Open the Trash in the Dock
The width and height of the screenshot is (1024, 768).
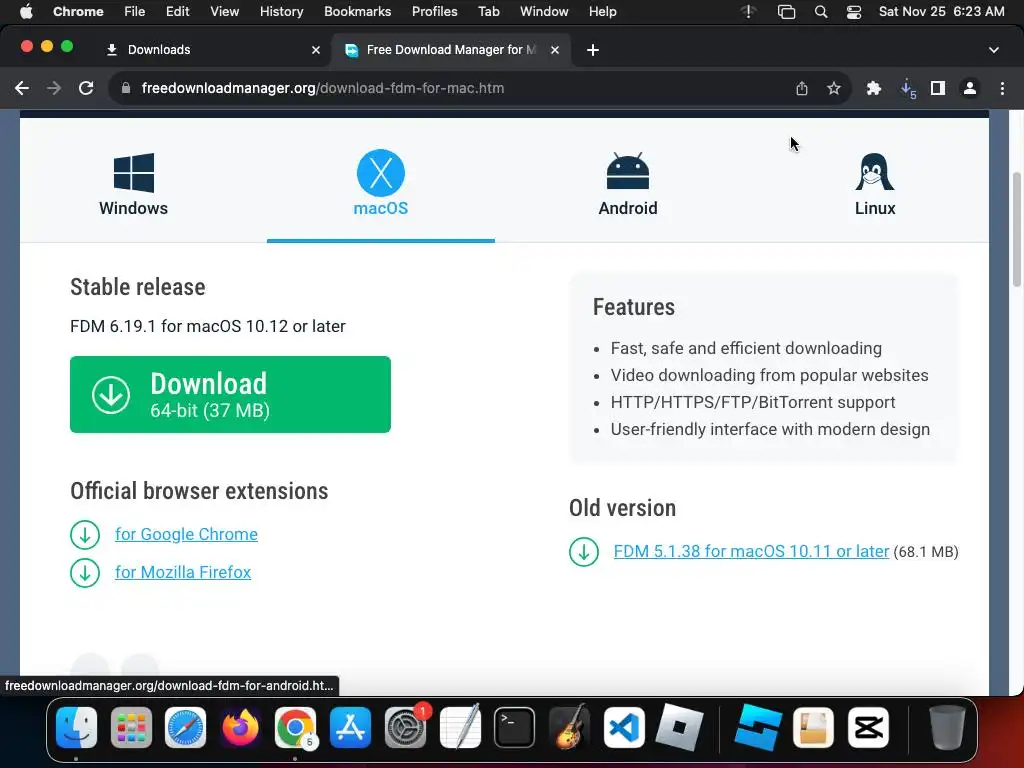coord(947,727)
